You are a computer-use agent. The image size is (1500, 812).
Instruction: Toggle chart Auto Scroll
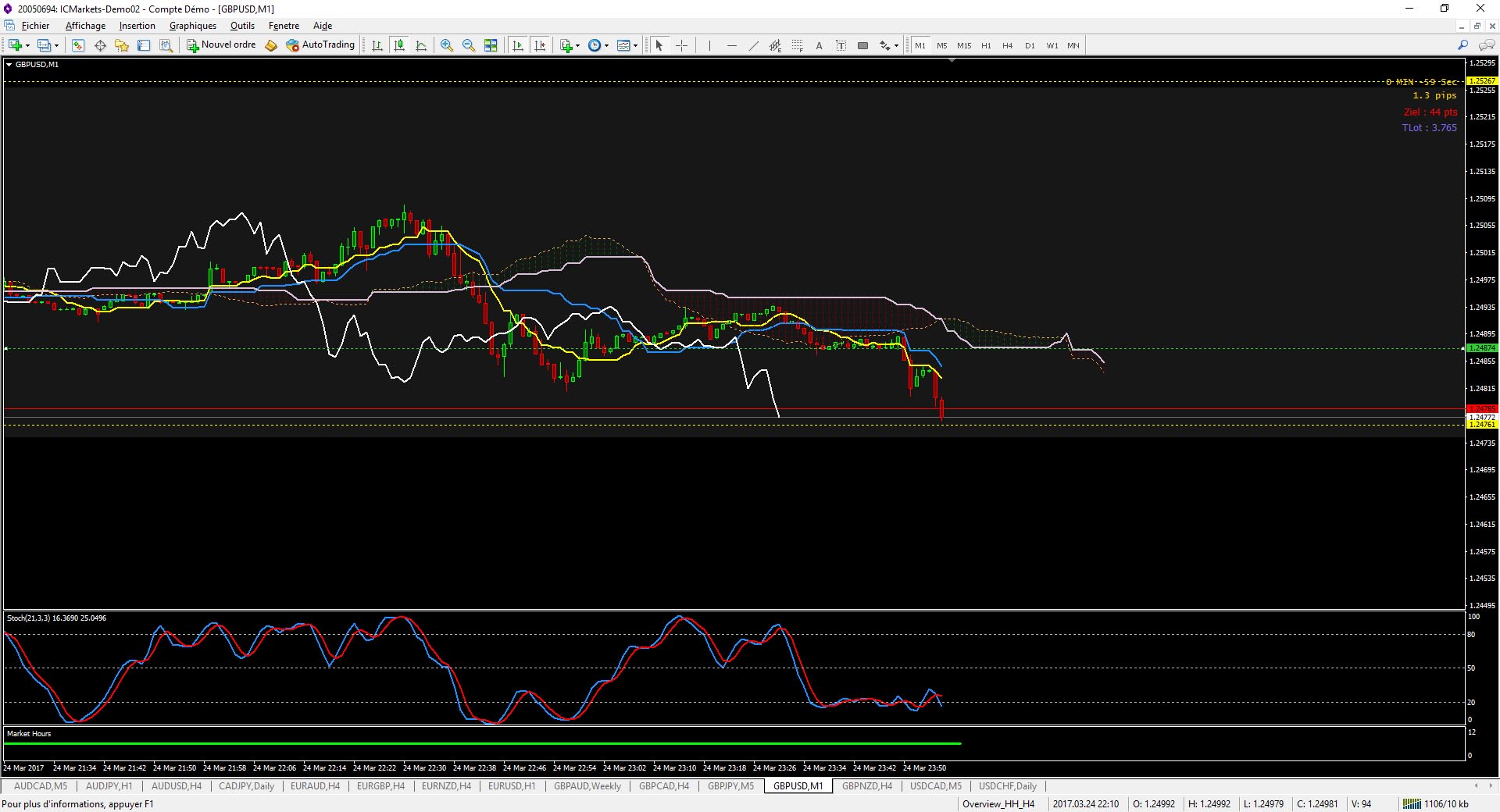[518, 45]
